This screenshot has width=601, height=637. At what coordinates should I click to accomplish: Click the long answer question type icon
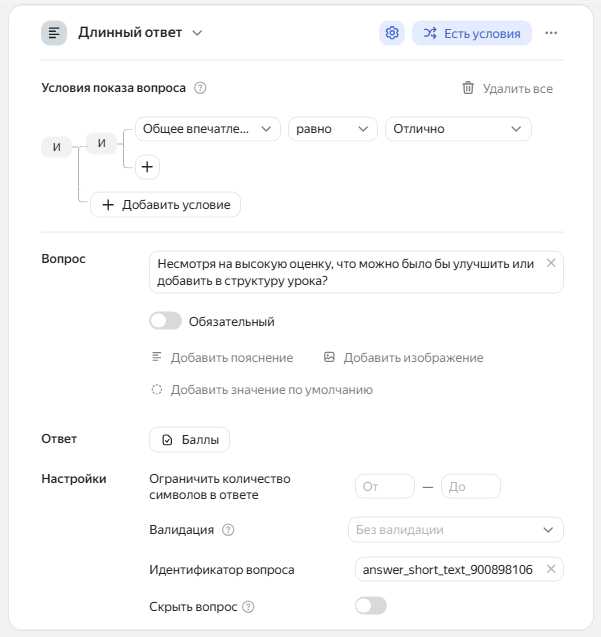tap(54, 33)
